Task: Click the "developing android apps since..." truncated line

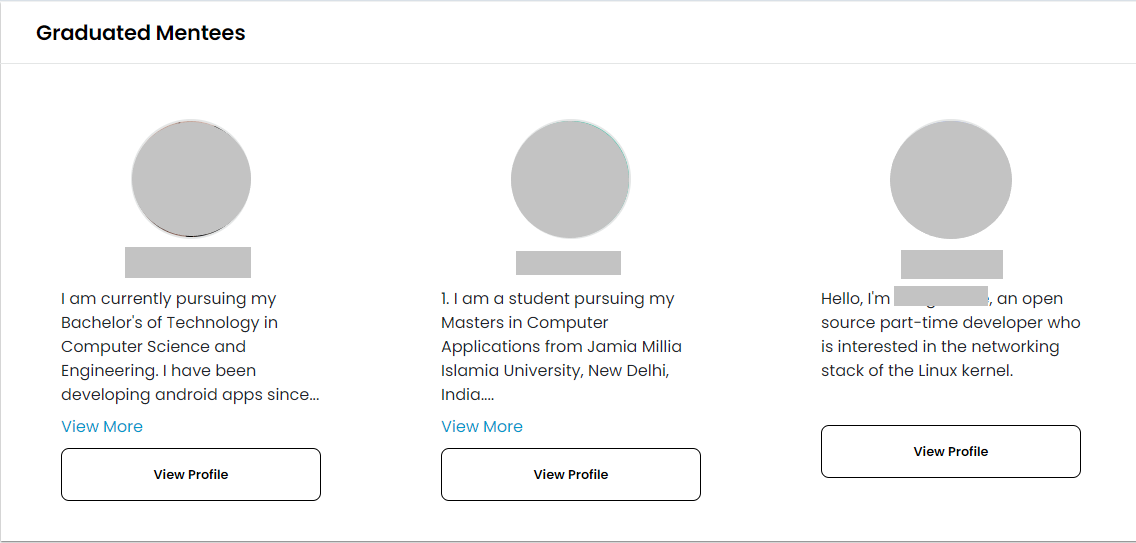Action: [190, 394]
